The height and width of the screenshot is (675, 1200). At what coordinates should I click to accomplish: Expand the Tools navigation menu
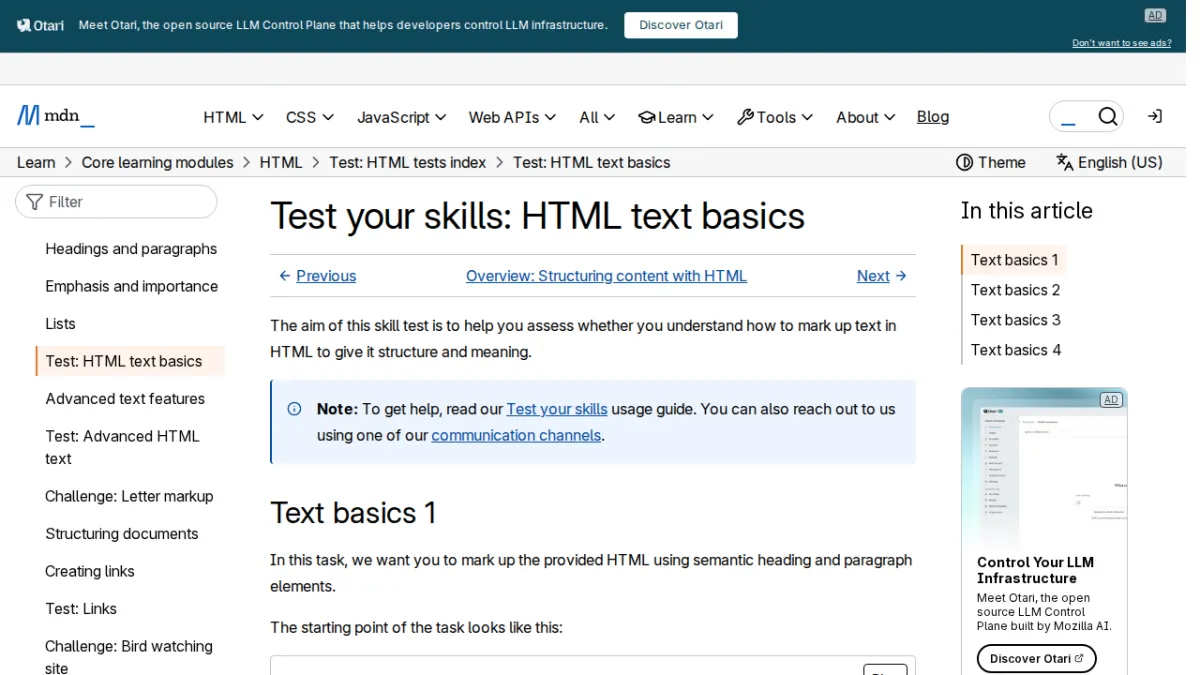pos(775,117)
